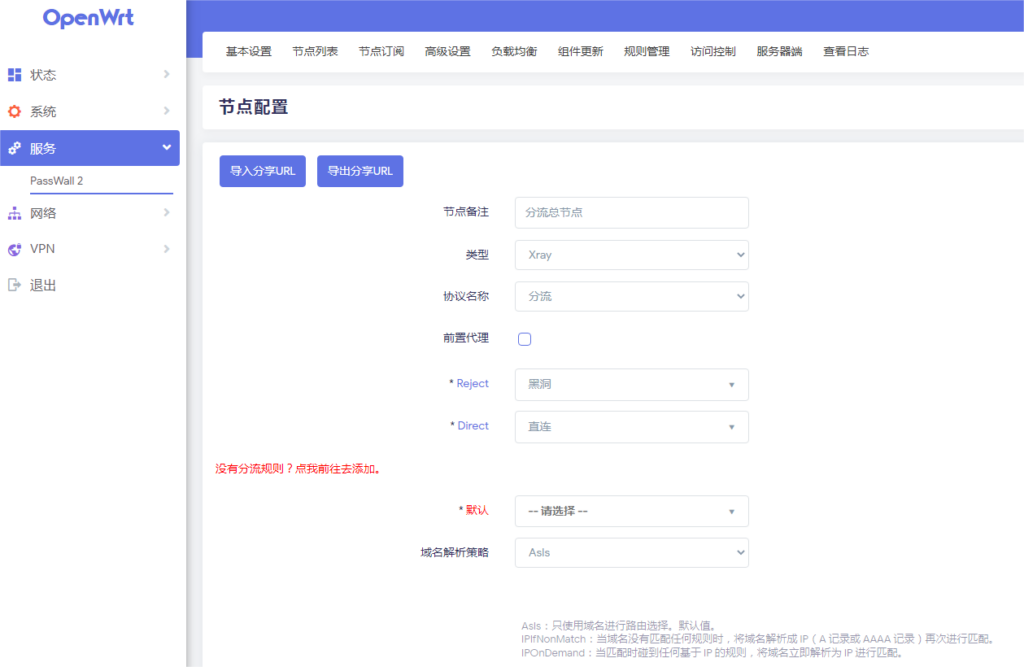The image size is (1024, 667).
Task: Click the 退出 logout icon in sidebar
Action: pyautogui.click(x=14, y=285)
